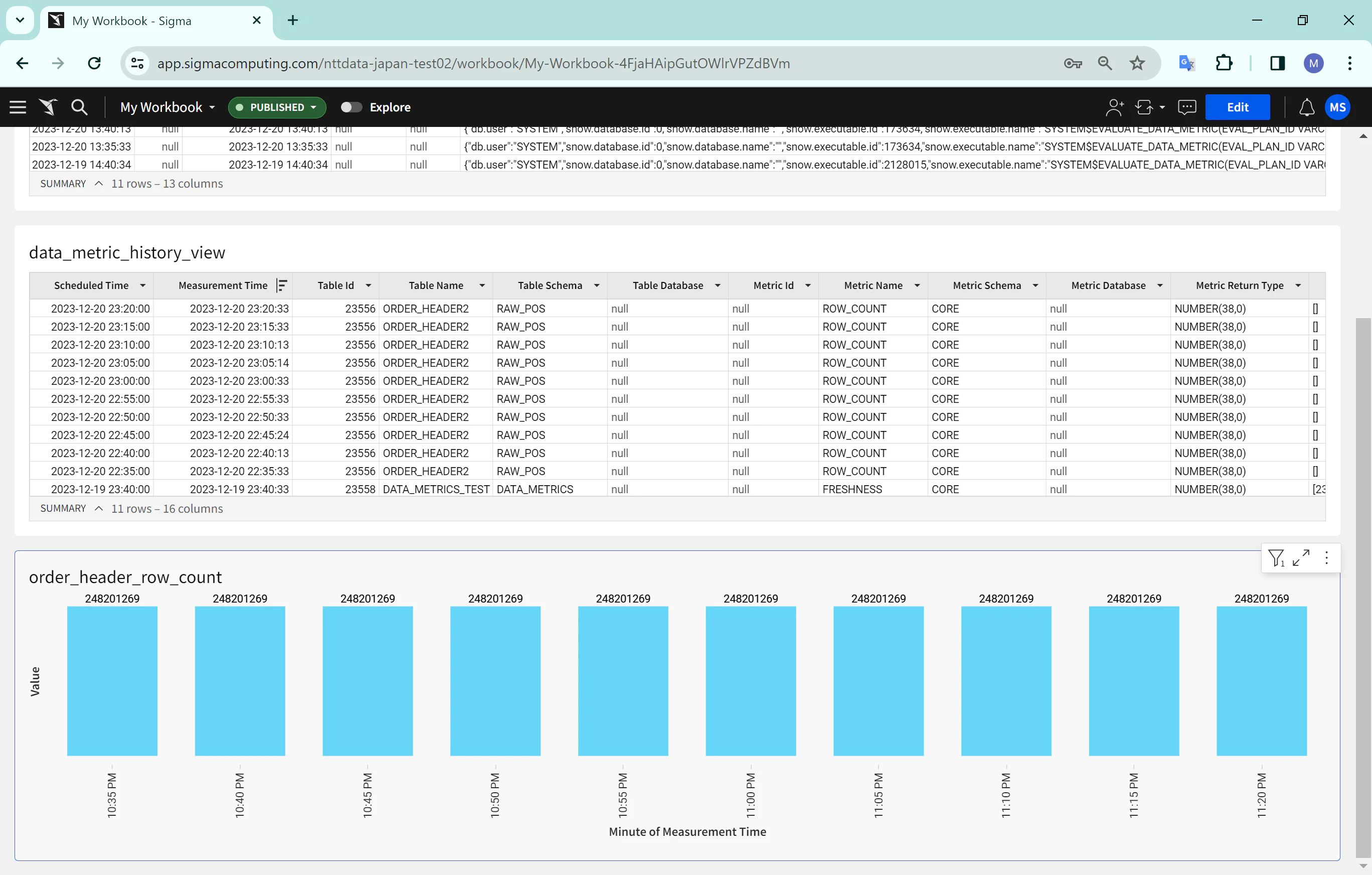Open the Chrome three-dot menu

(x=1349, y=63)
